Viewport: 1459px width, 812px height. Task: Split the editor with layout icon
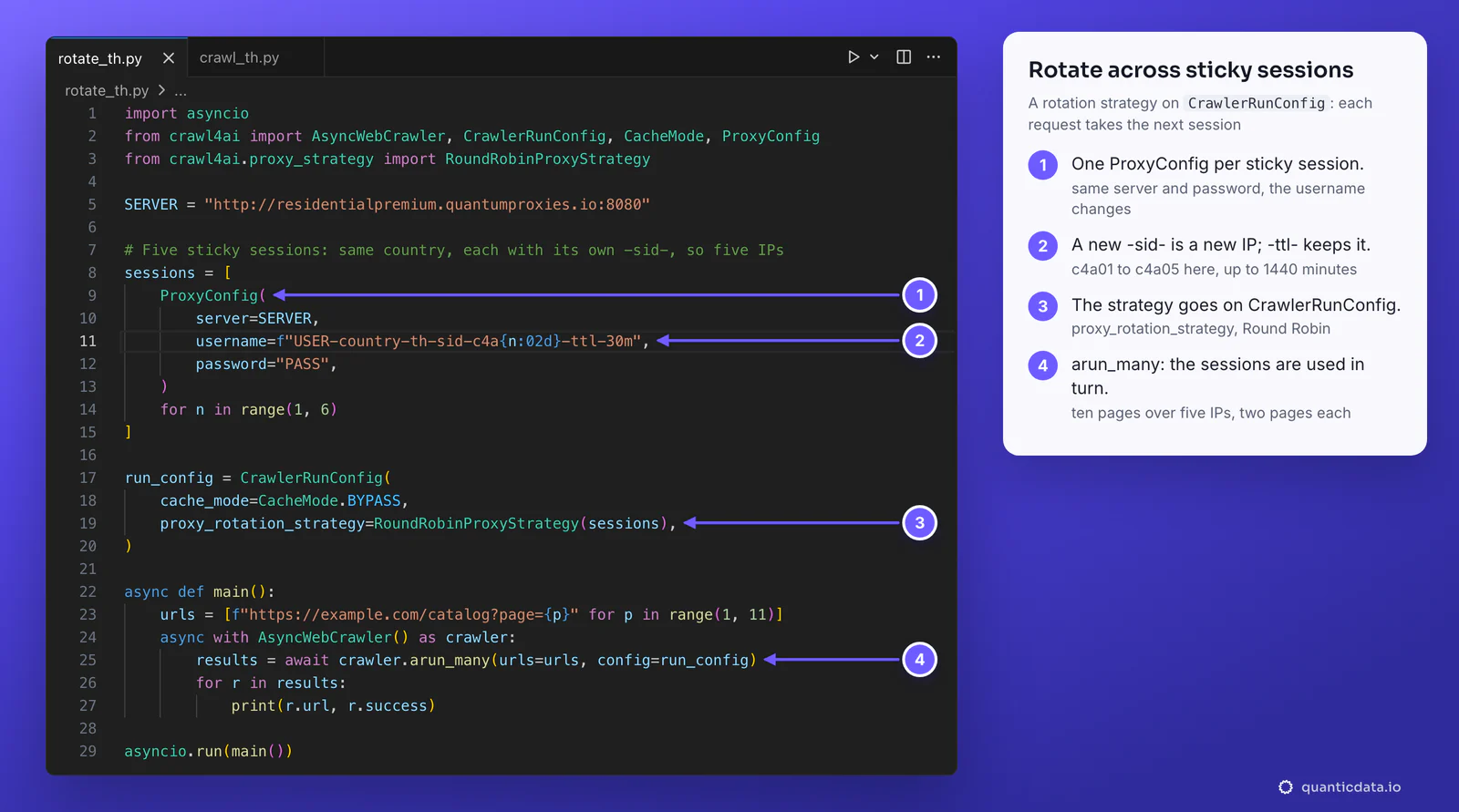pyautogui.click(x=904, y=57)
